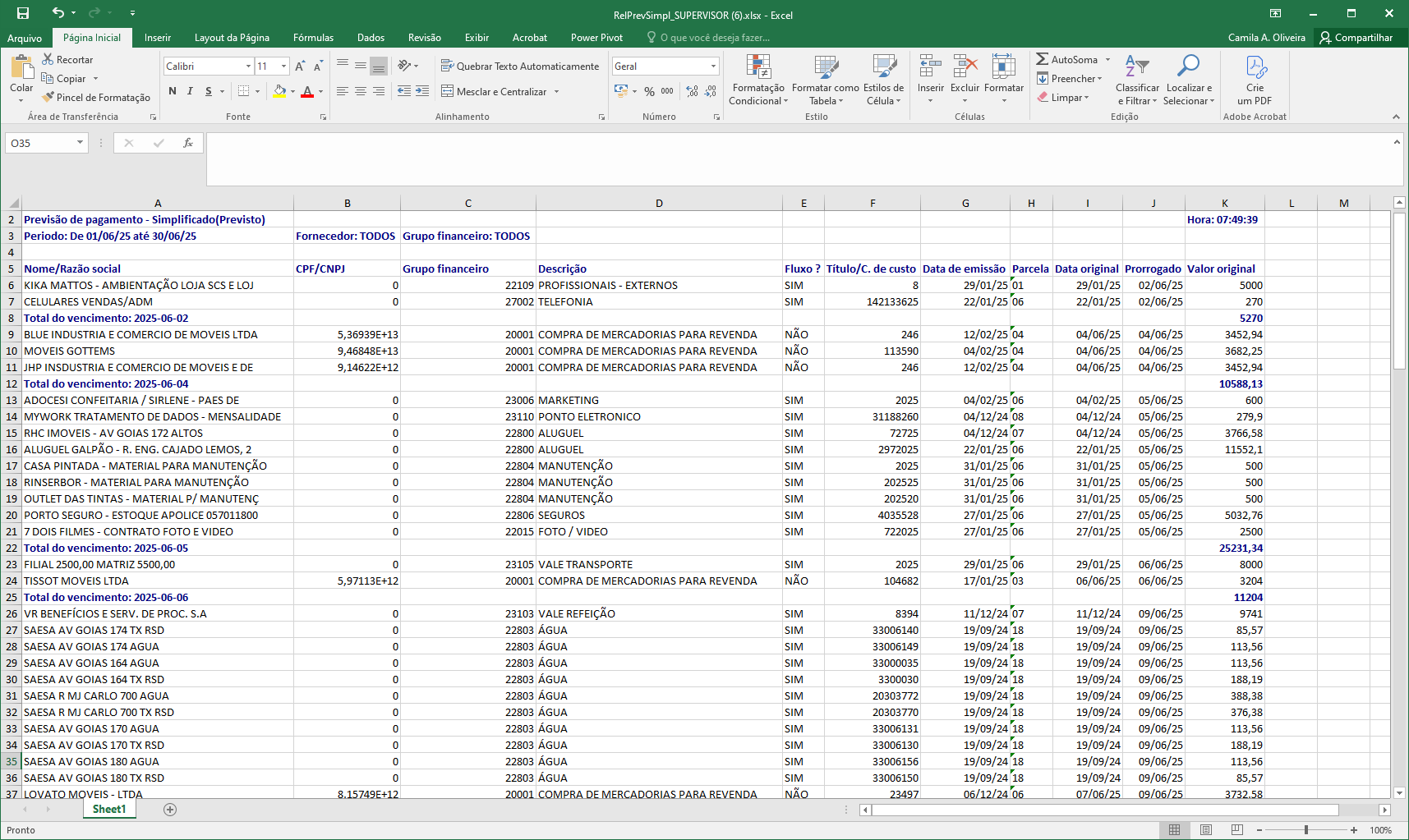Click the percent style icon
The image size is (1409, 840).
pyautogui.click(x=650, y=91)
